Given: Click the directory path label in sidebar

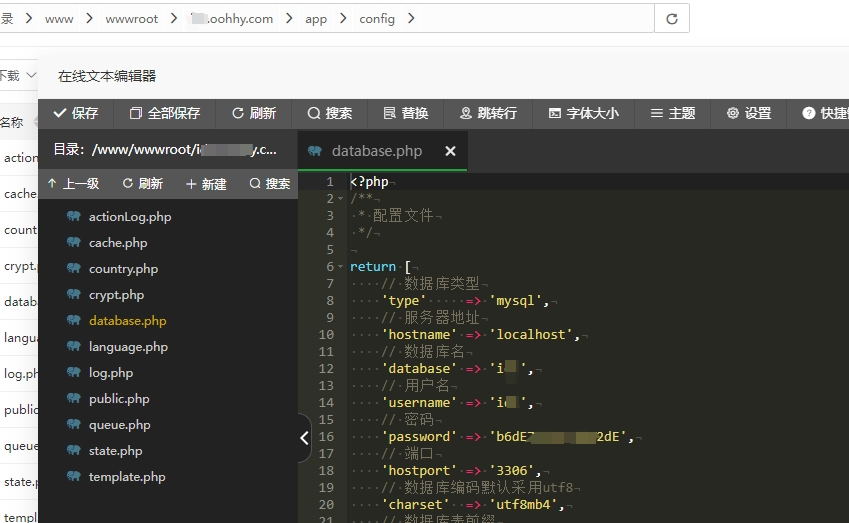Looking at the screenshot, I should tap(165, 150).
